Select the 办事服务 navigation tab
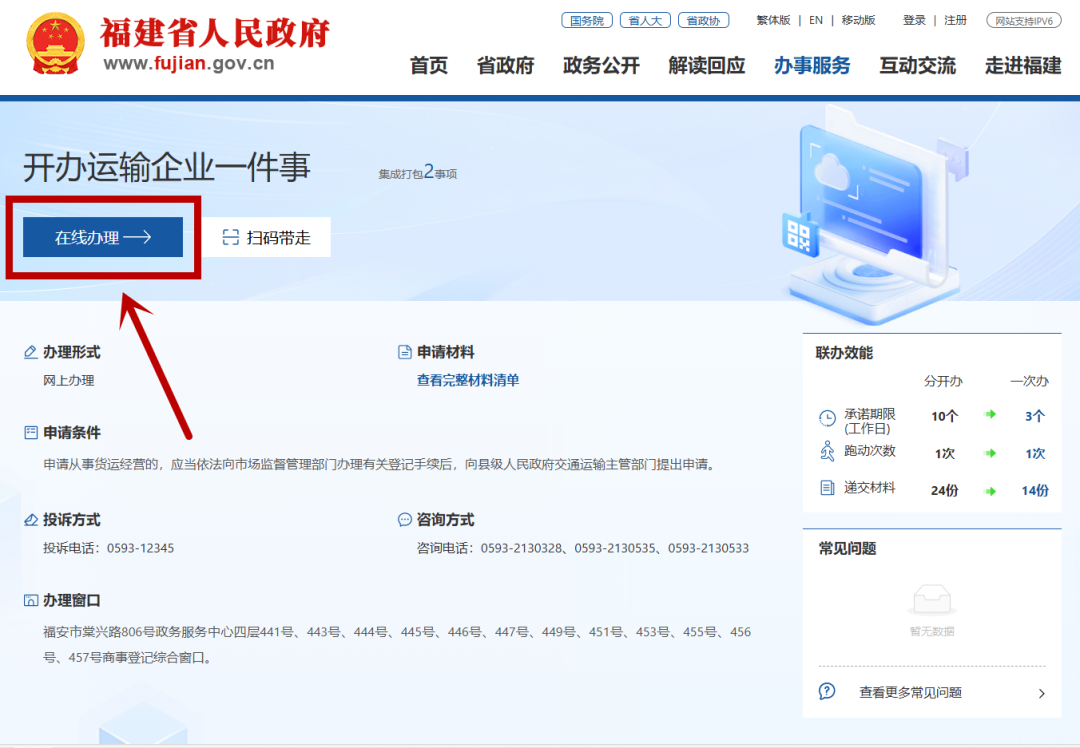 (x=811, y=64)
